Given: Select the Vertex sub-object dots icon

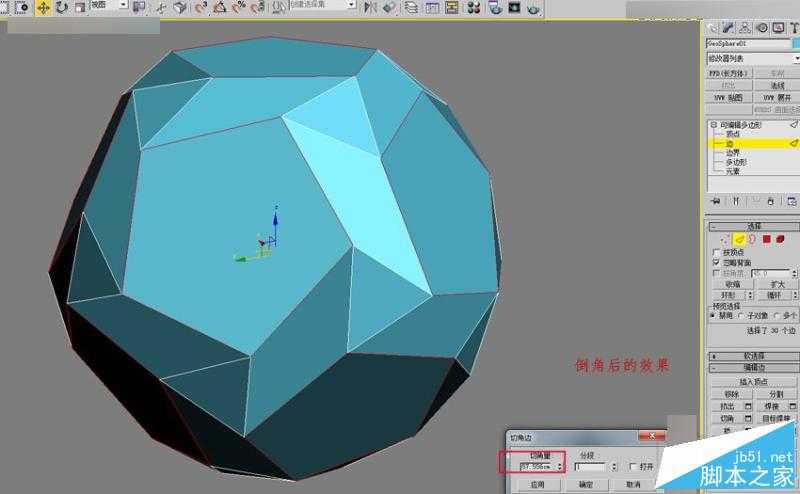Looking at the screenshot, I should pyautogui.click(x=725, y=239).
